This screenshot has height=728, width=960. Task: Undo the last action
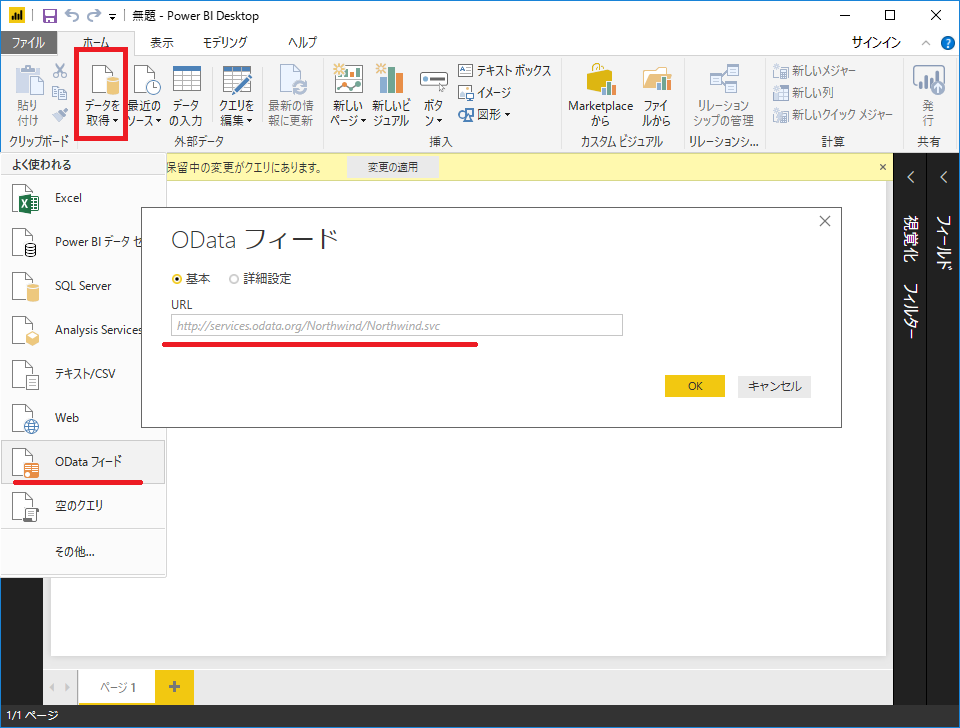pyautogui.click(x=72, y=15)
